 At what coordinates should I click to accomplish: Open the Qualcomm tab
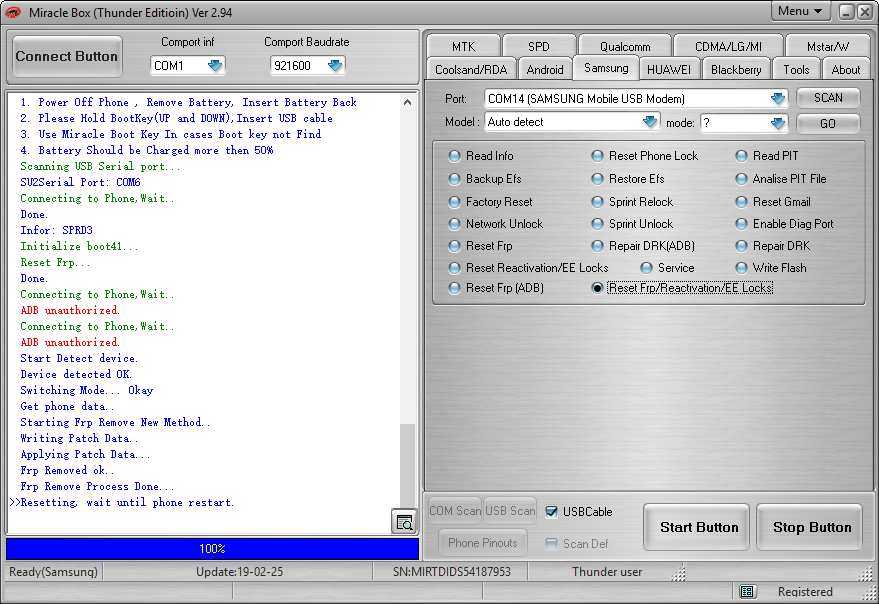click(x=625, y=46)
